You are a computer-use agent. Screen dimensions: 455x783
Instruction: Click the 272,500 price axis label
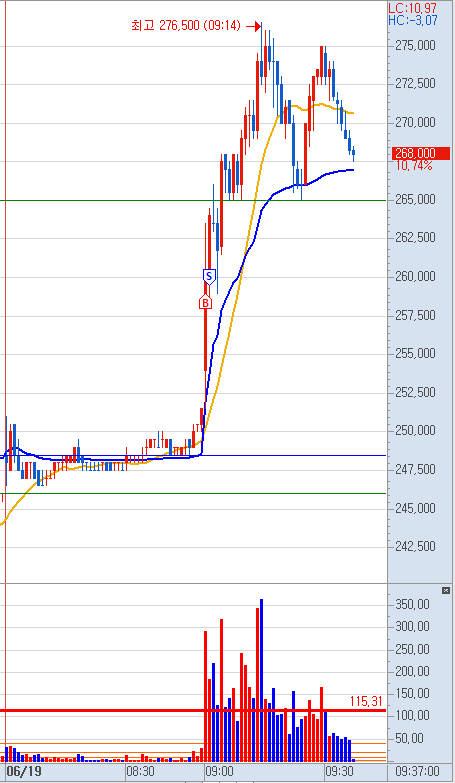(x=415, y=83)
